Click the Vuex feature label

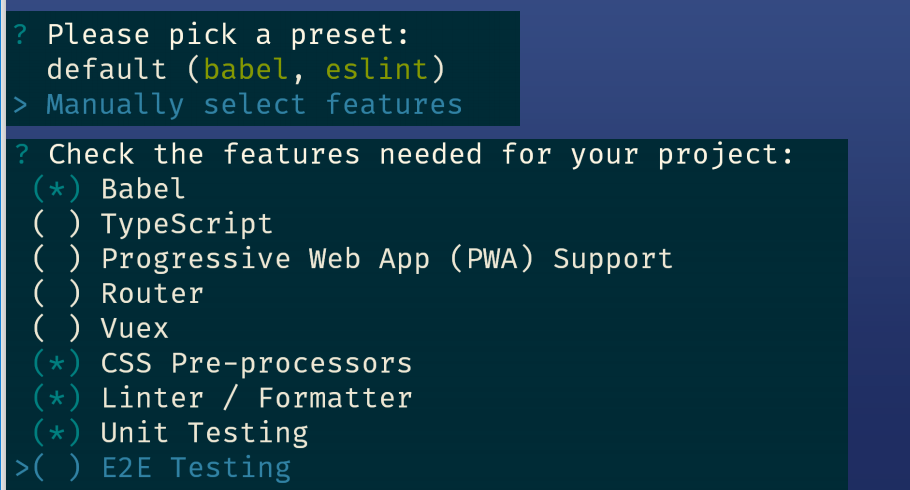[135, 328]
